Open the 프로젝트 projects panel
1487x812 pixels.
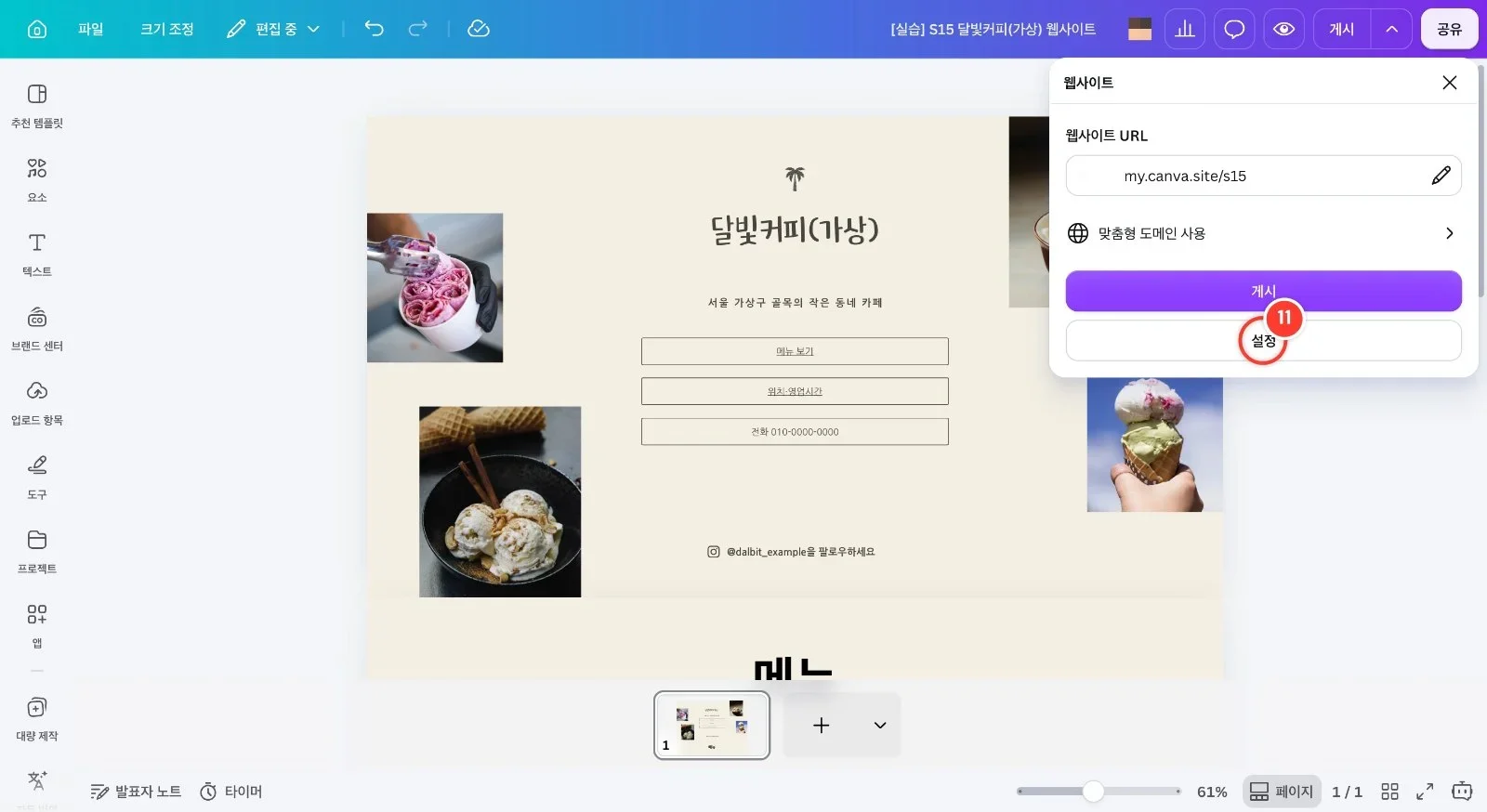coord(37,552)
